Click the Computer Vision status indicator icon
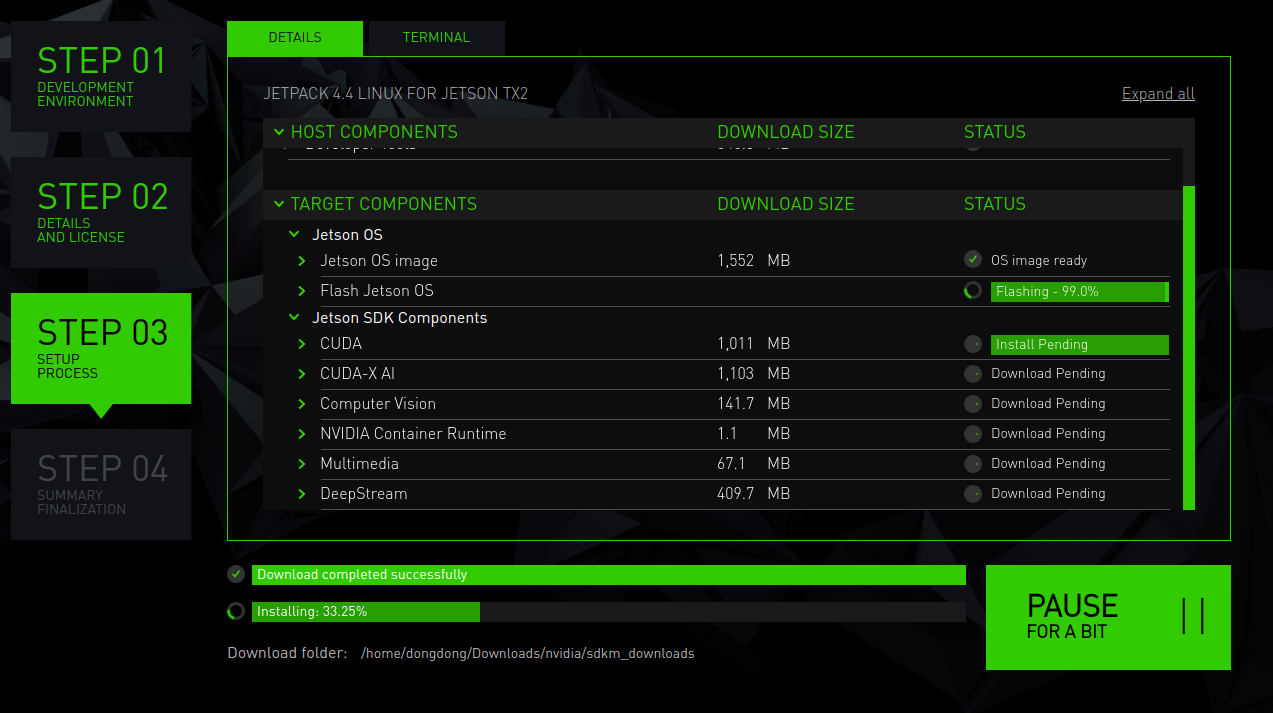The width and height of the screenshot is (1273, 713). 972,404
